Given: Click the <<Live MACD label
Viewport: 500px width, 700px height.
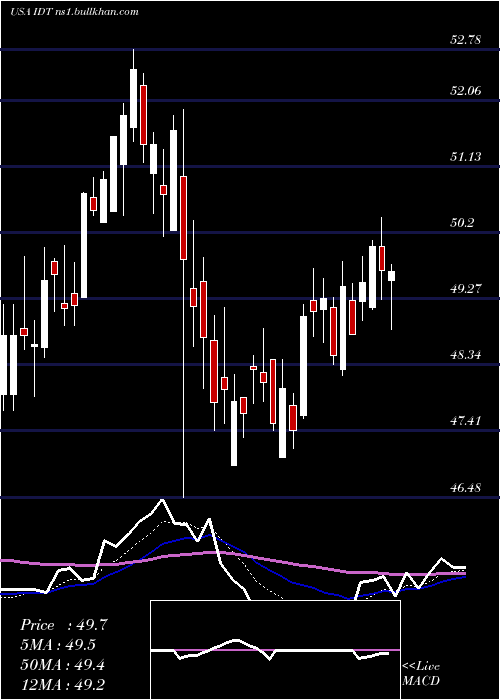Looking at the screenshot, I should (x=421, y=673).
